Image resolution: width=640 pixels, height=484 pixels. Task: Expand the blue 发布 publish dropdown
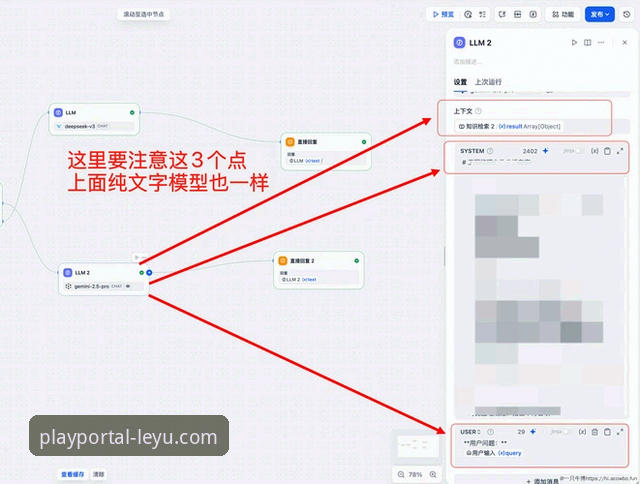(600, 14)
